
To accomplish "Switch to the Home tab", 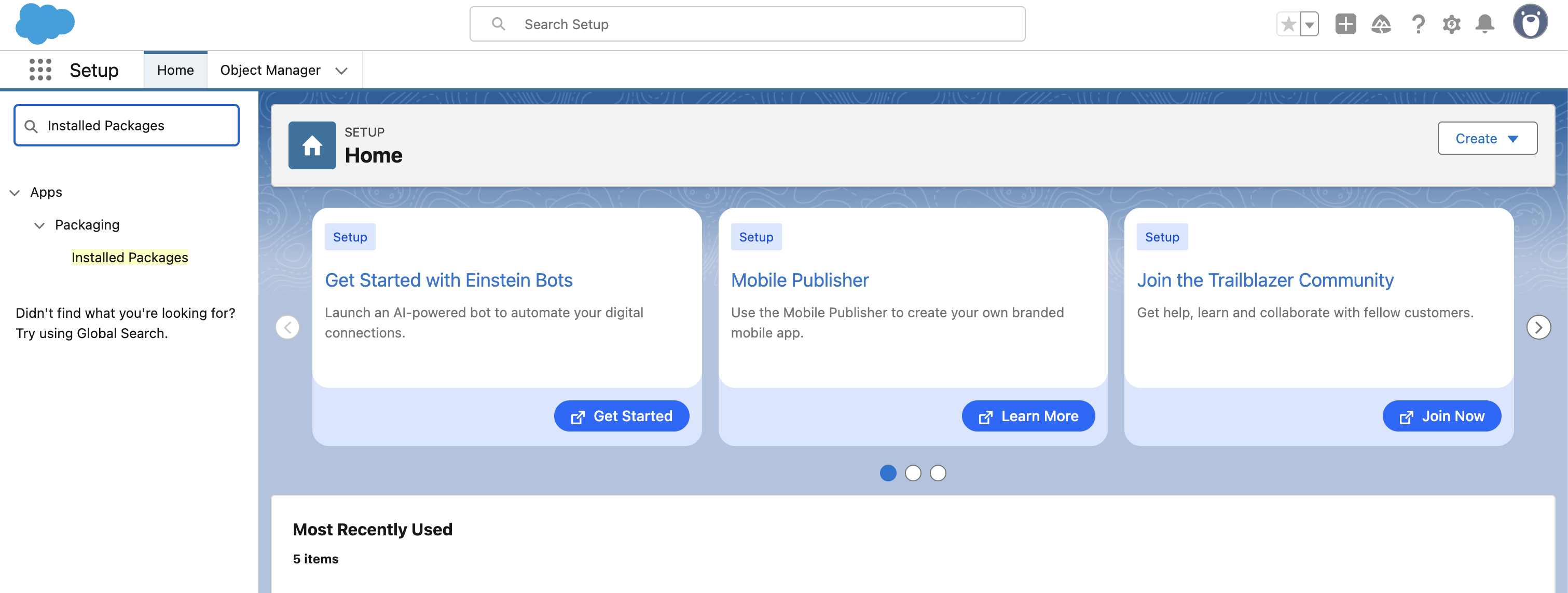I will click(x=175, y=70).
